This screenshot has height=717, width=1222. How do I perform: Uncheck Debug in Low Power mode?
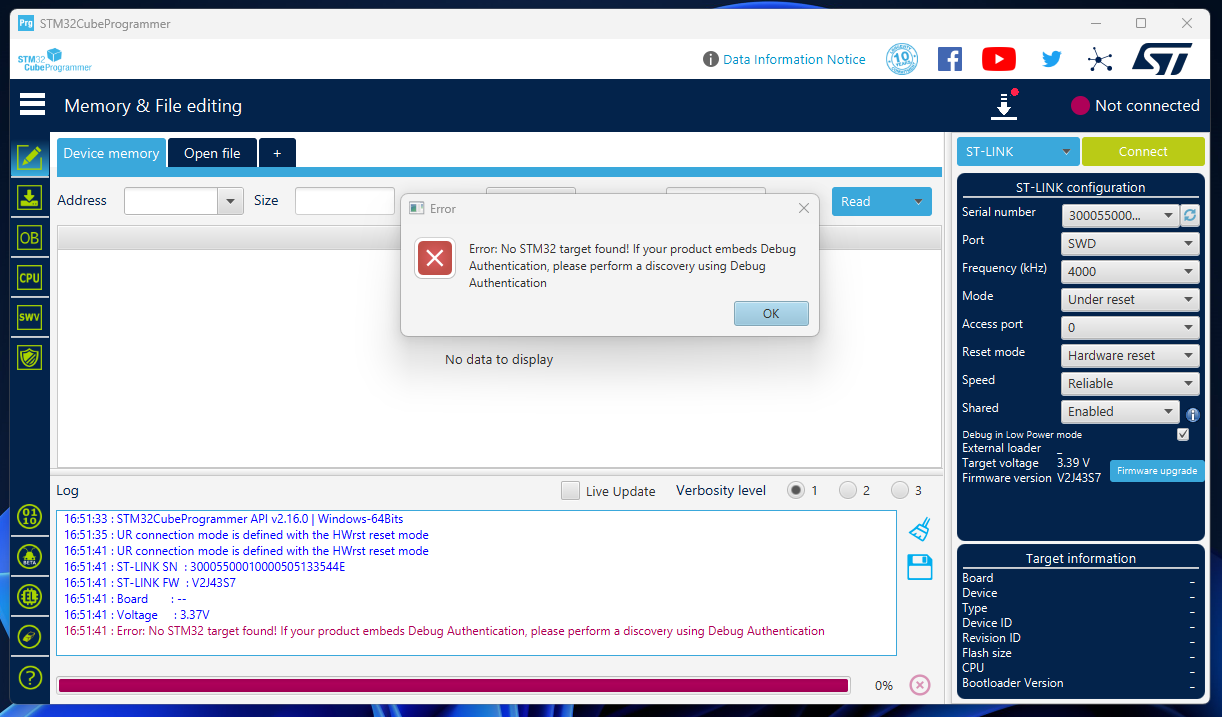pyautogui.click(x=1183, y=434)
